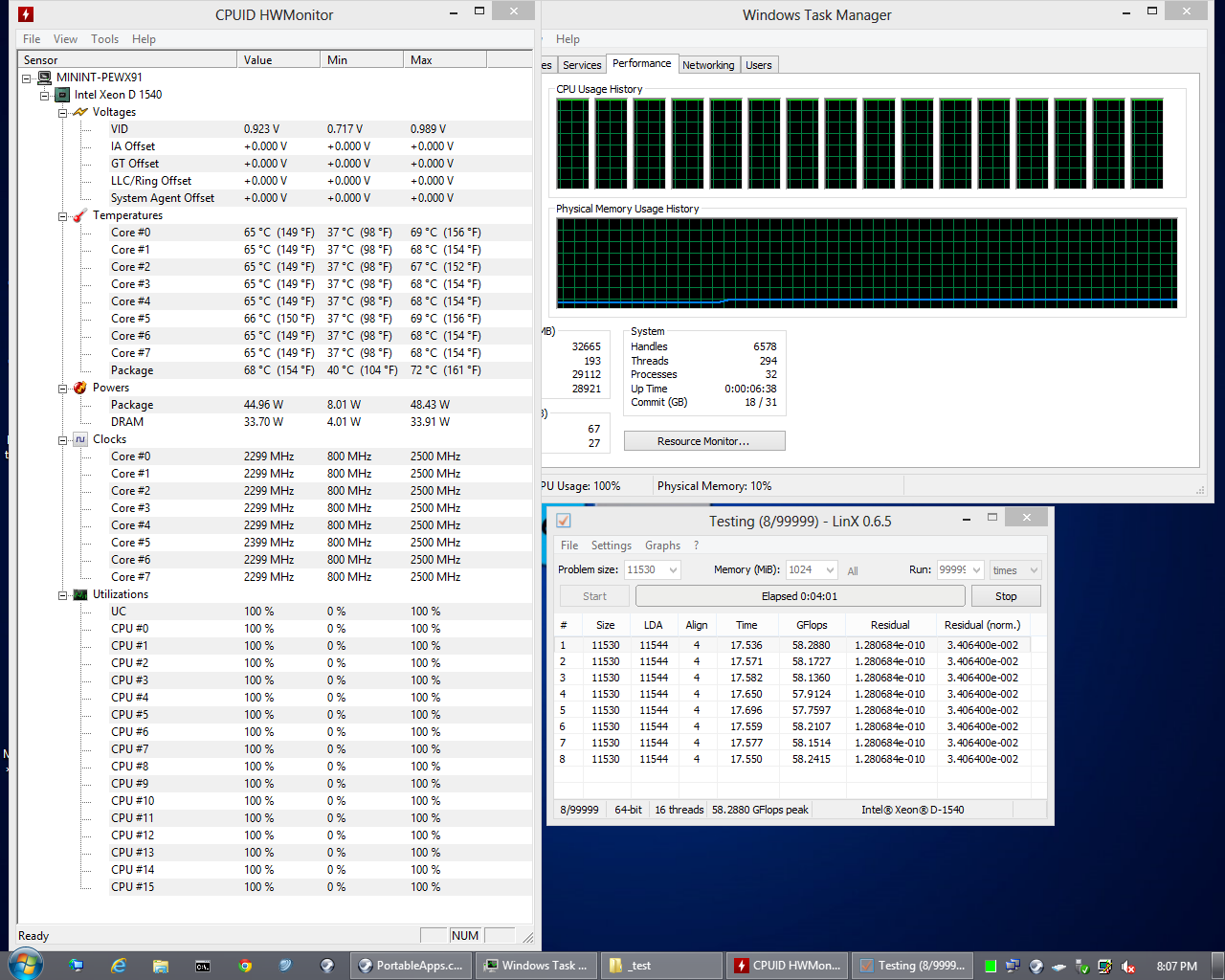Collapse the Powers tree branch
The image size is (1225, 980).
pyautogui.click(x=62, y=388)
